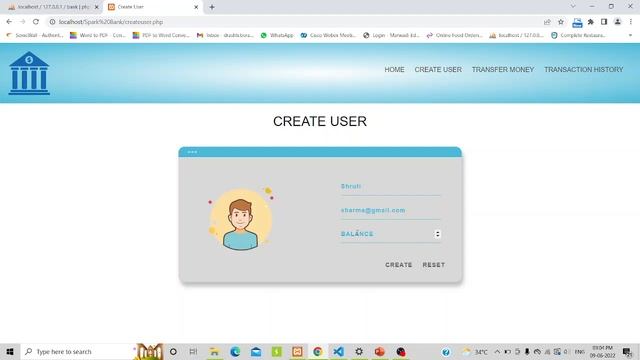Click the email field with sharma@gmail.com

tap(391, 211)
